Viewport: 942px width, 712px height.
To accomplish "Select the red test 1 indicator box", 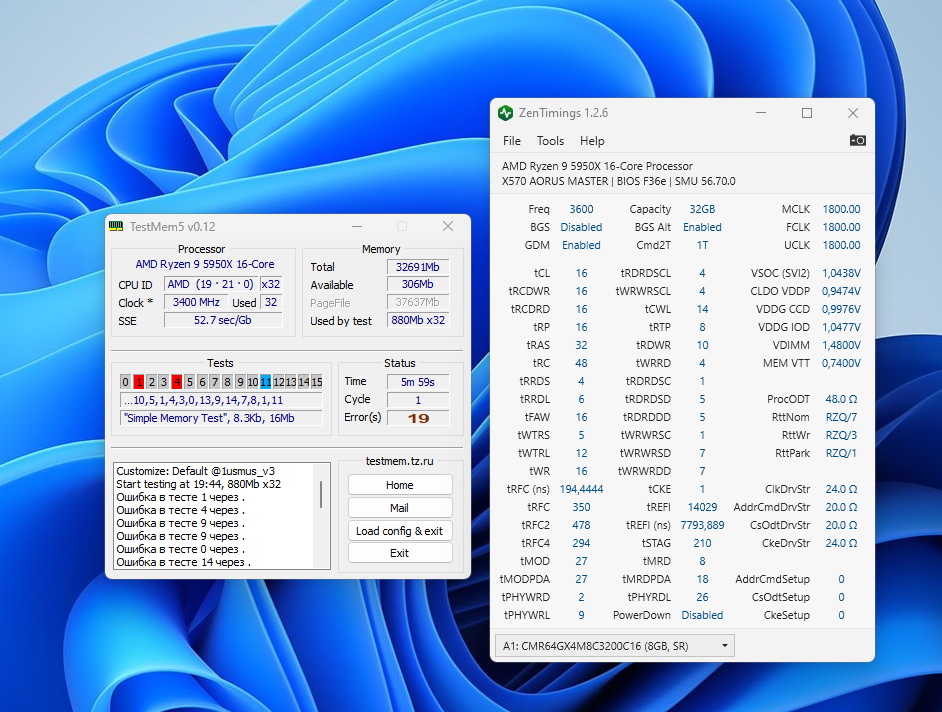I will point(139,382).
